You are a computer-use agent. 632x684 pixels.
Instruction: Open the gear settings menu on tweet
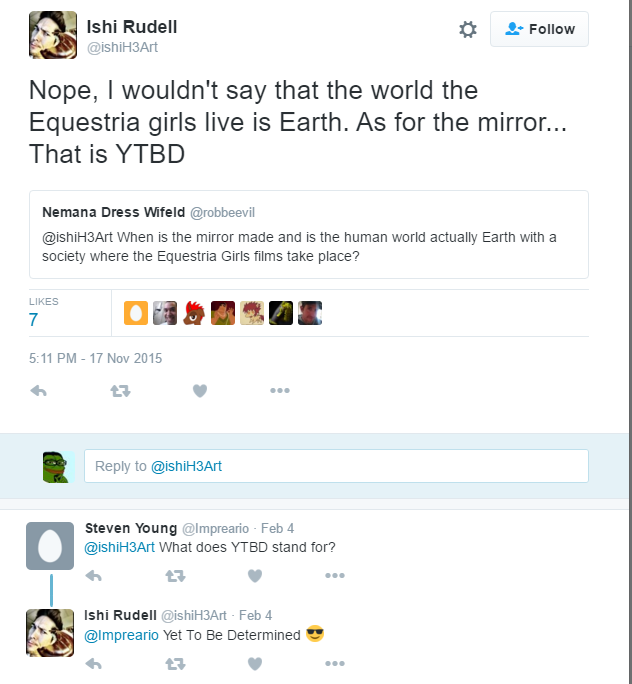point(468,30)
